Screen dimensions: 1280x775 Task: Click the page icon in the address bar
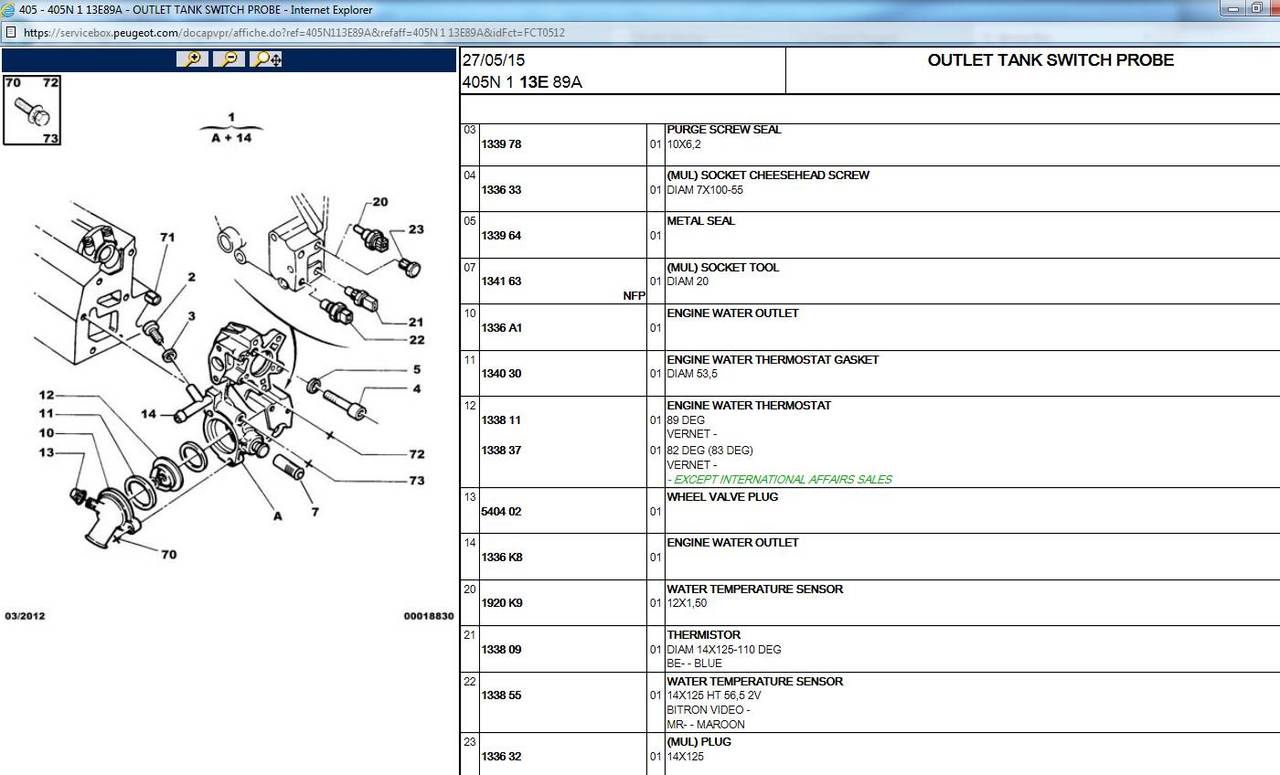10,32
